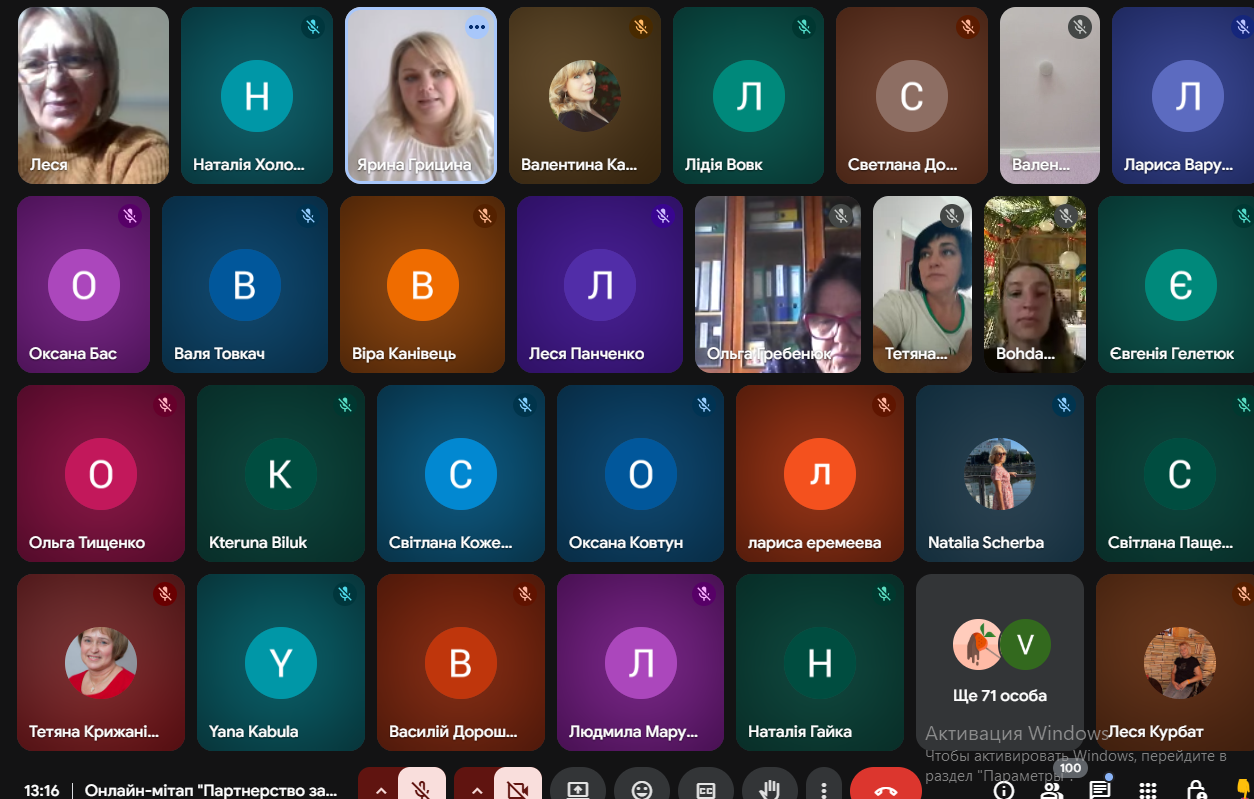Show the participants list panel

pyautogui.click(x=1052, y=790)
